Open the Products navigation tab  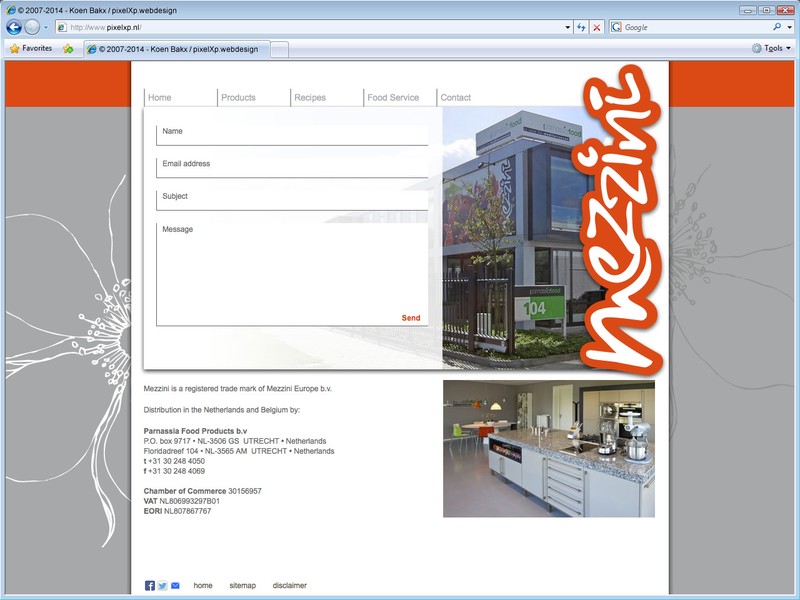[238, 98]
